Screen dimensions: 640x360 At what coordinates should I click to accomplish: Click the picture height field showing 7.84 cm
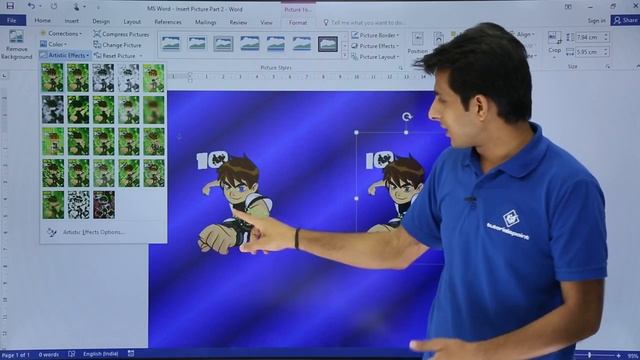click(589, 37)
